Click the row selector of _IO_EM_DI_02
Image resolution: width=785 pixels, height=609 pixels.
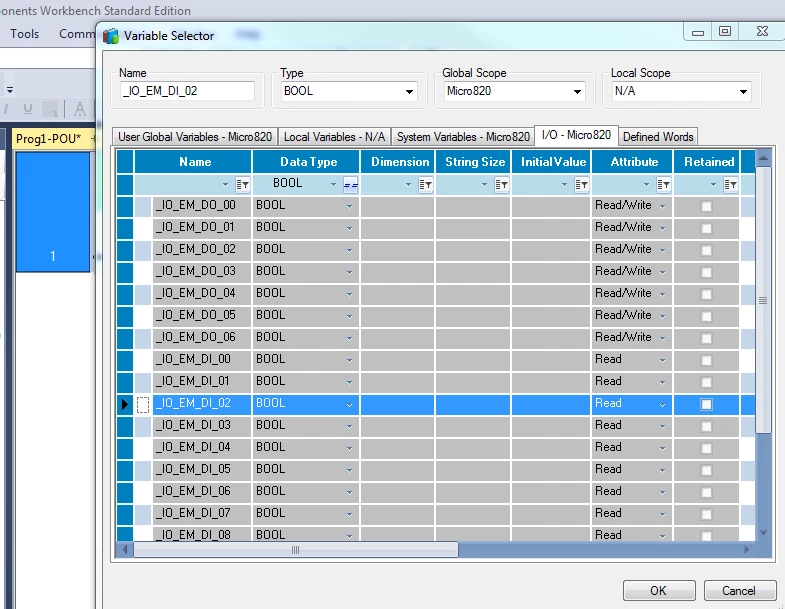[x=125, y=404]
